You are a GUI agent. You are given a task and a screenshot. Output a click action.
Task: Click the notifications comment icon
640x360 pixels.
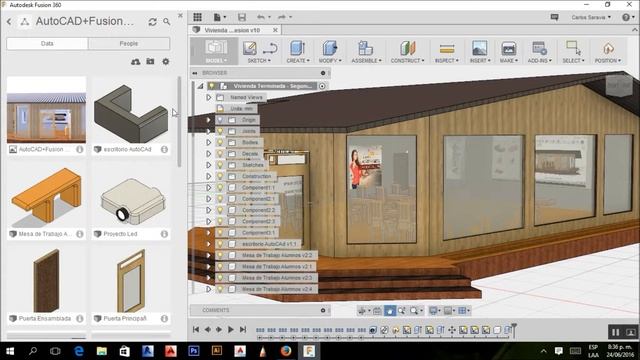click(554, 17)
